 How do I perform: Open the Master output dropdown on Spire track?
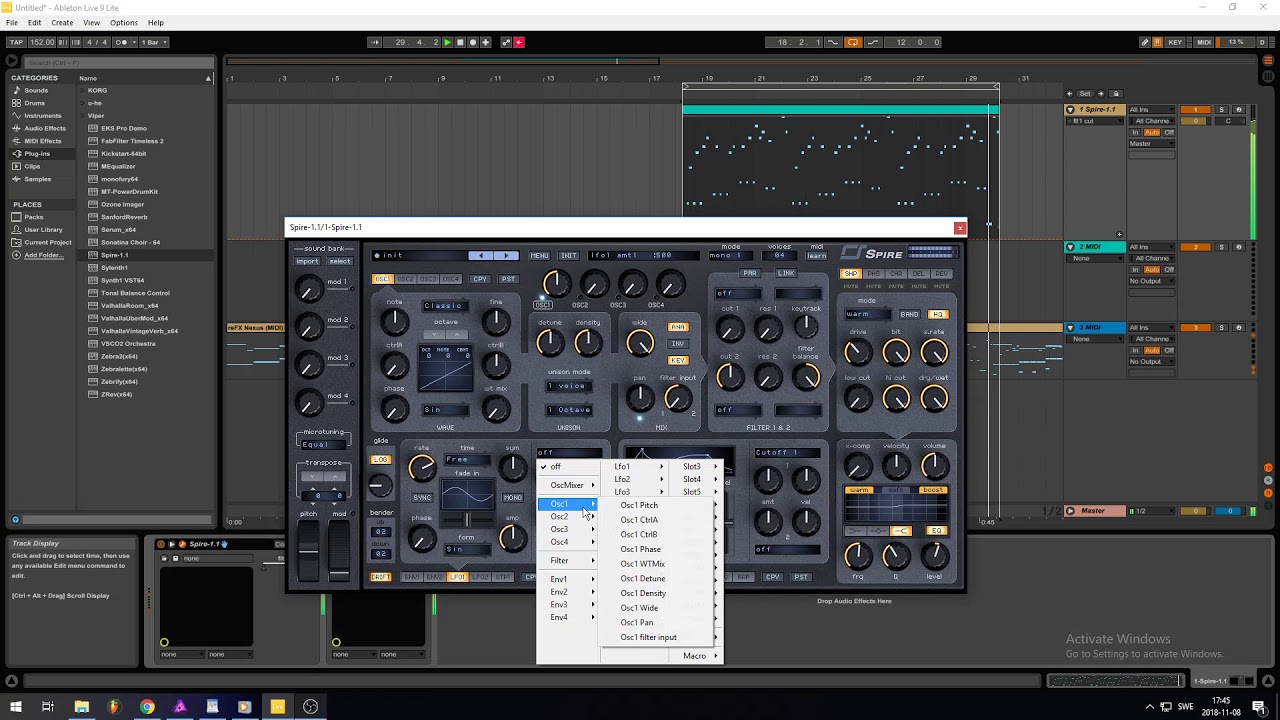(1151, 144)
